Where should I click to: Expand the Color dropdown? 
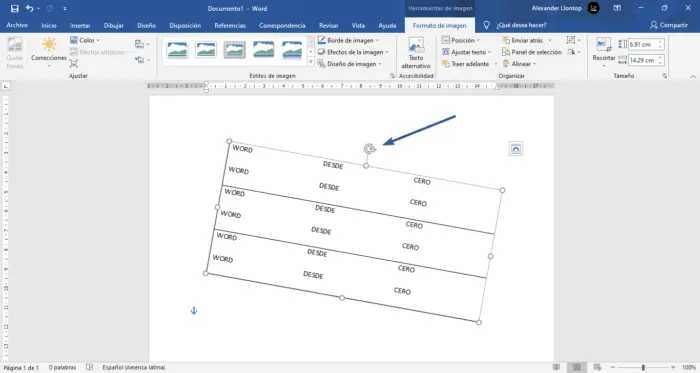85,40
